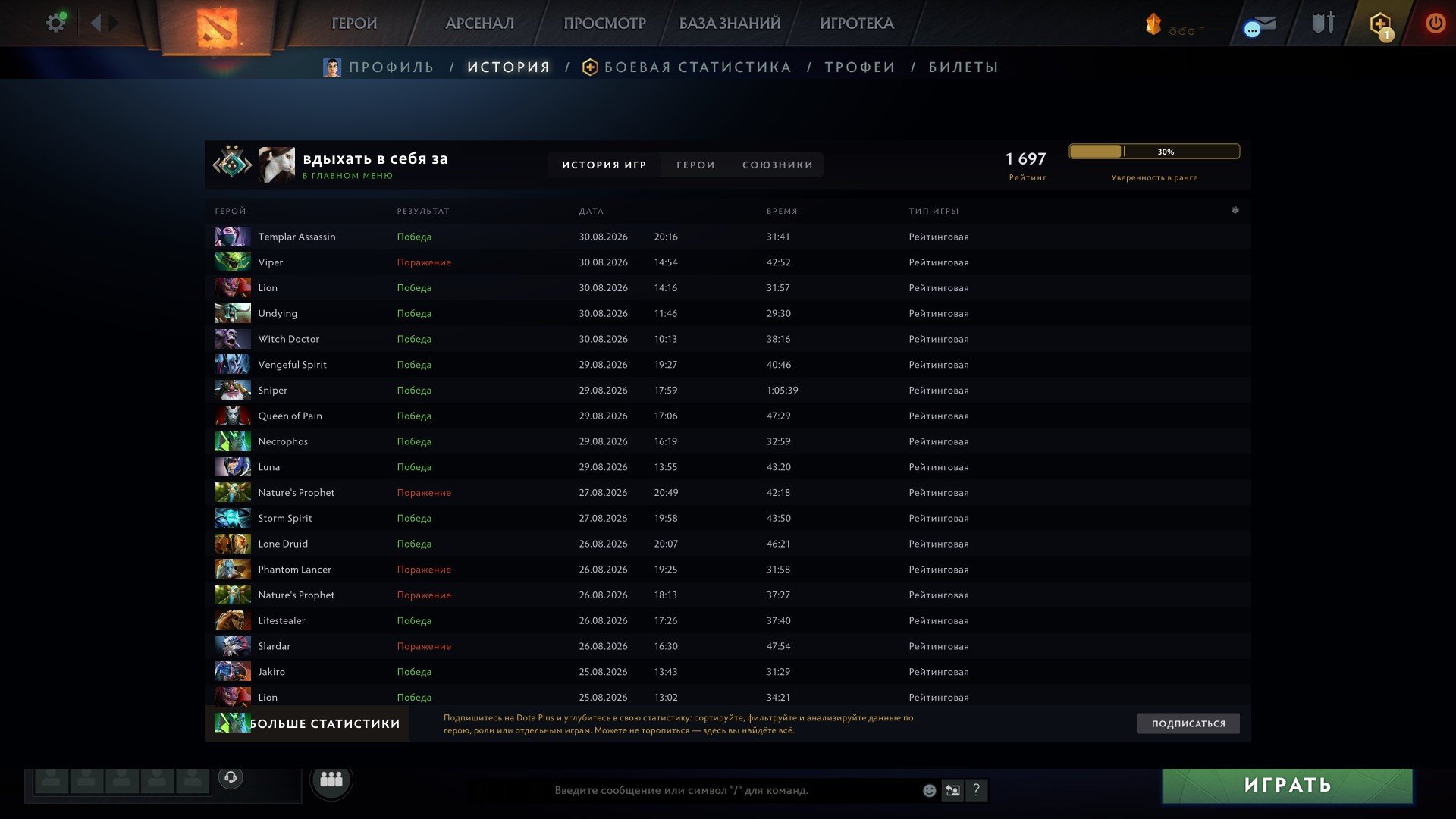
Task: Click the emoticon smiley in chat
Action: 929,790
